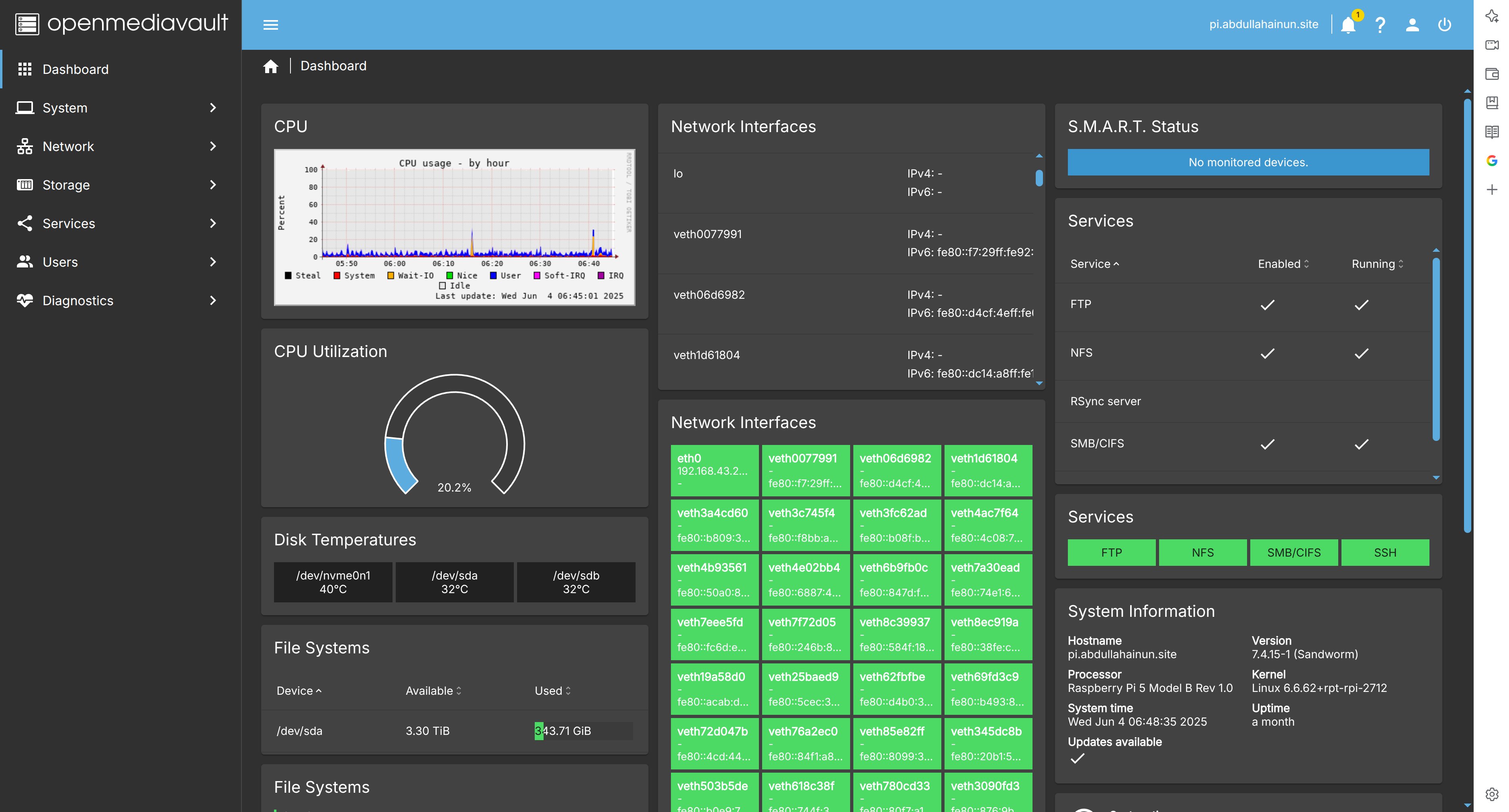Image resolution: width=1509 pixels, height=812 pixels.
Task: Click the green SSH service tile
Action: click(x=1385, y=553)
